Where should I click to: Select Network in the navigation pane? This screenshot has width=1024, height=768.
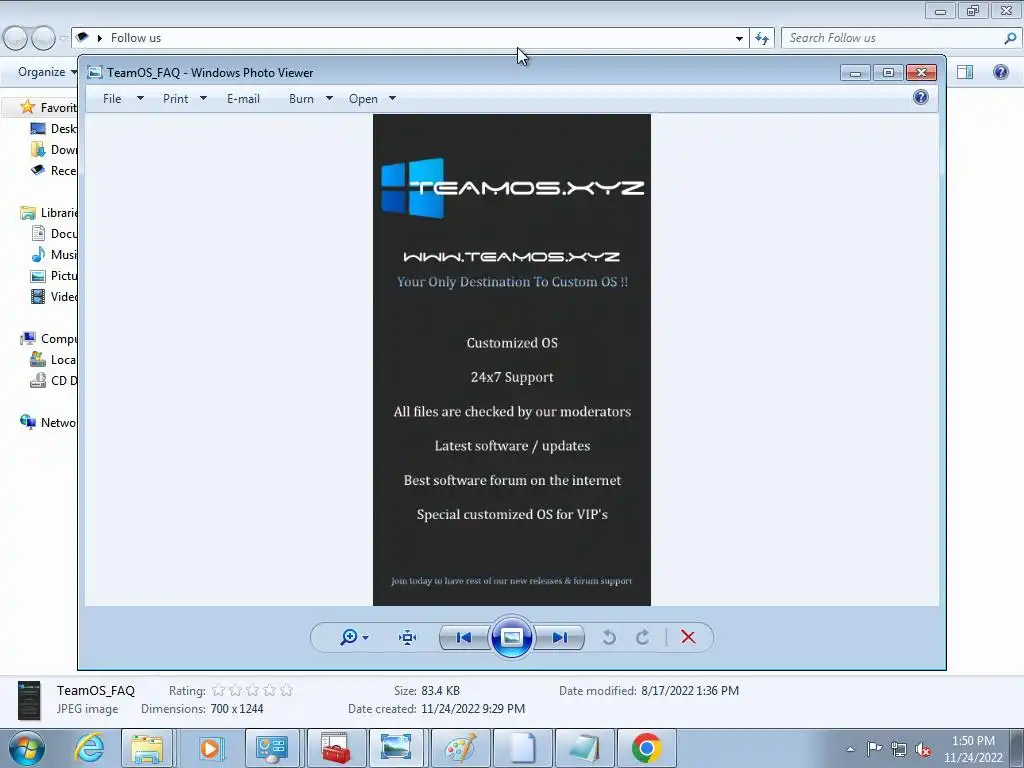pyautogui.click(x=48, y=423)
